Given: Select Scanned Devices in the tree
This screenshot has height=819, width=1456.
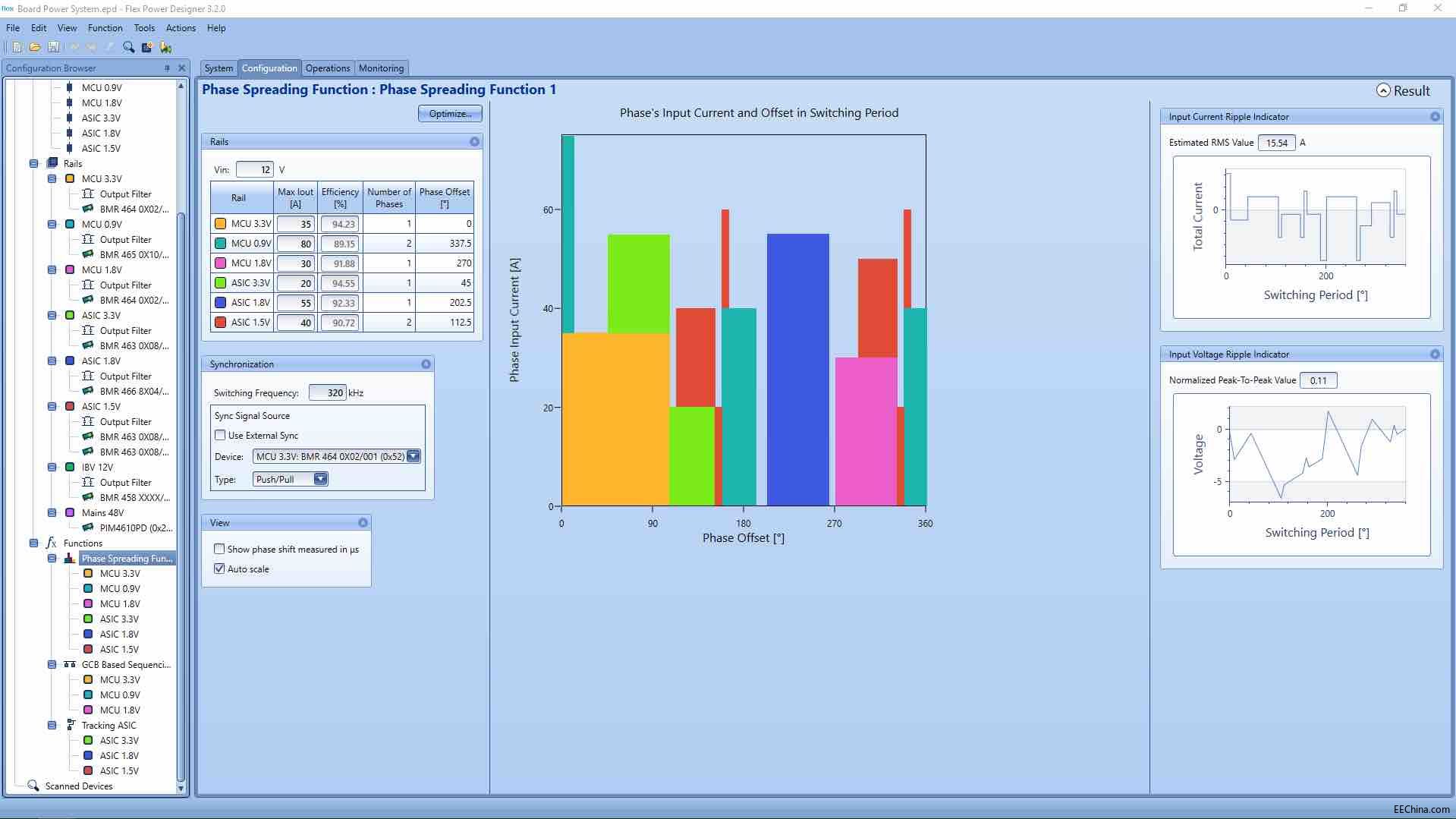Looking at the screenshot, I should pos(79,786).
